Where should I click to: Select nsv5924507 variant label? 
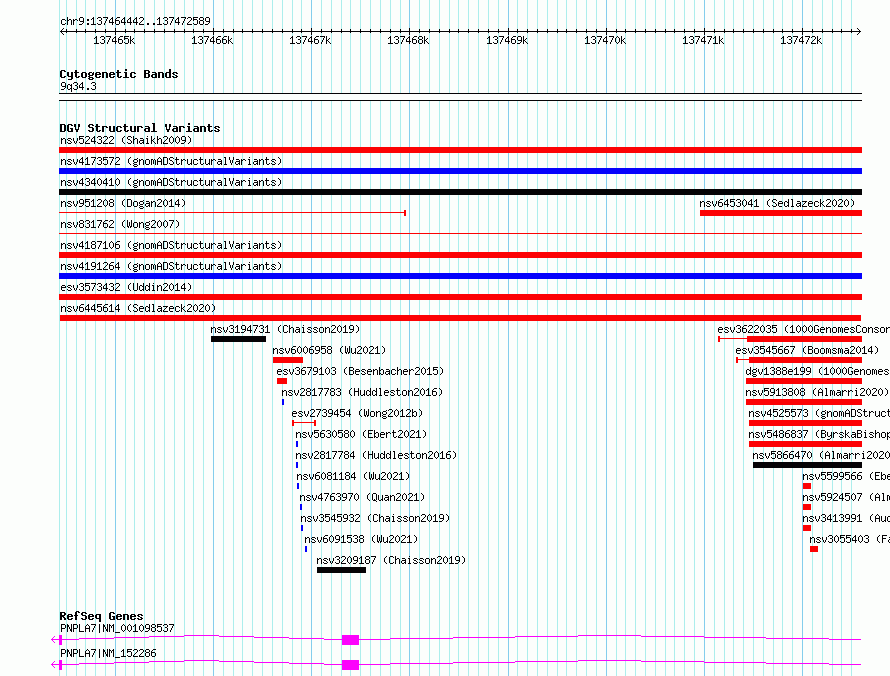(846, 497)
